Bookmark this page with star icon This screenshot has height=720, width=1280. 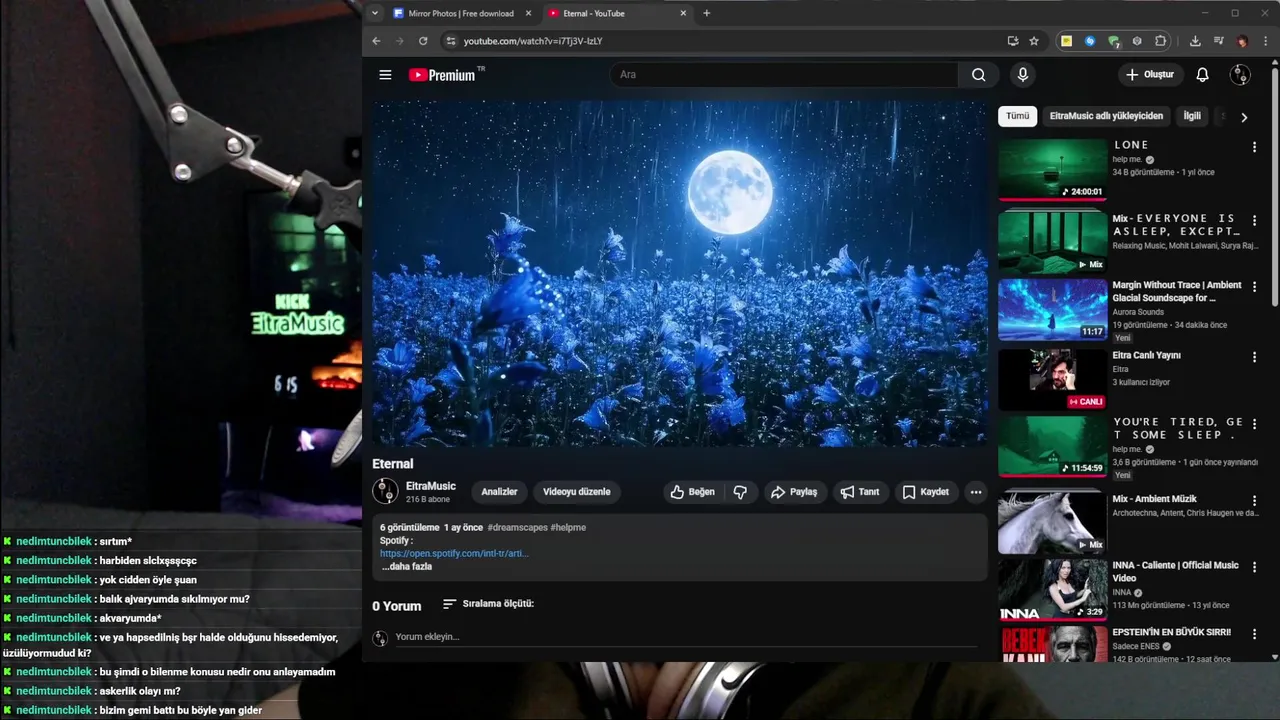coord(1034,41)
